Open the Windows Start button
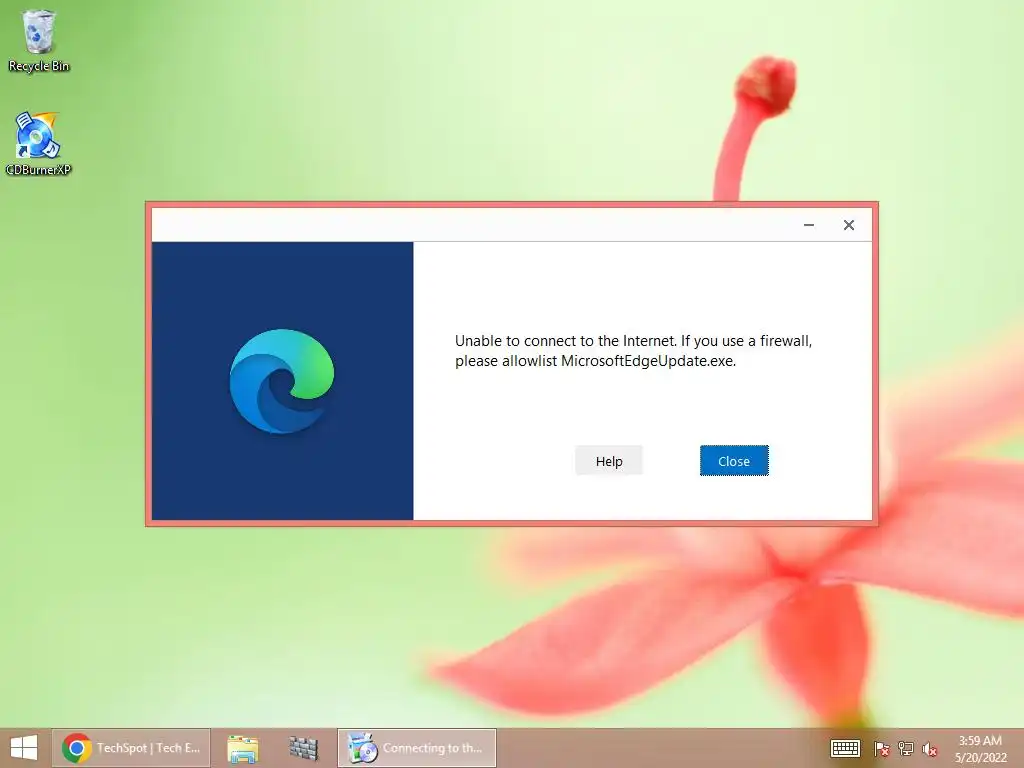The height and width of the screenshot is (768, 1024). [x=24, y=748]
